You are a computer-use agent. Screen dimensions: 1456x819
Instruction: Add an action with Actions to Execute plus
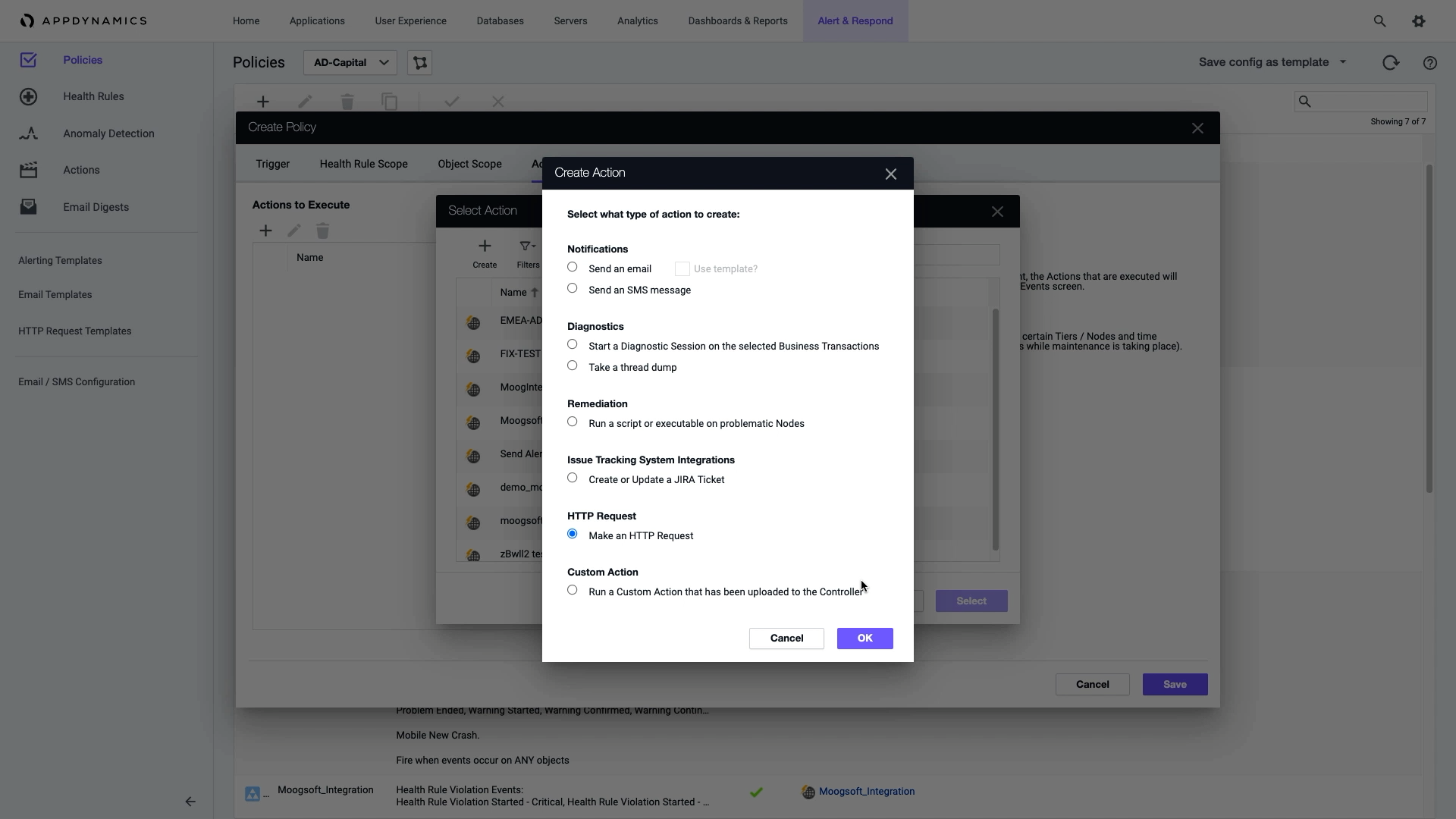(x=265, y=231)
